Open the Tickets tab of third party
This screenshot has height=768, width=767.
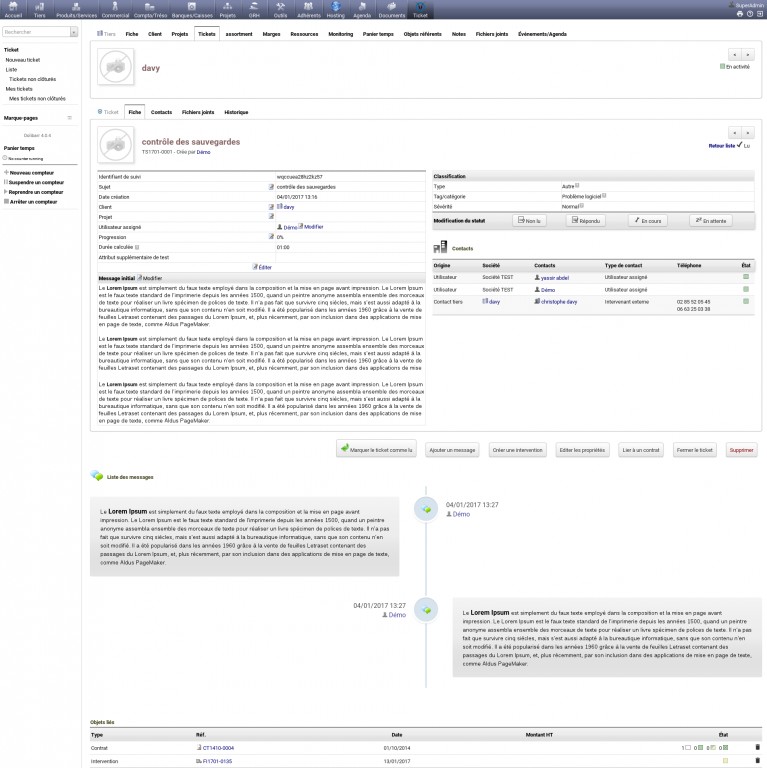pos(207,34)
